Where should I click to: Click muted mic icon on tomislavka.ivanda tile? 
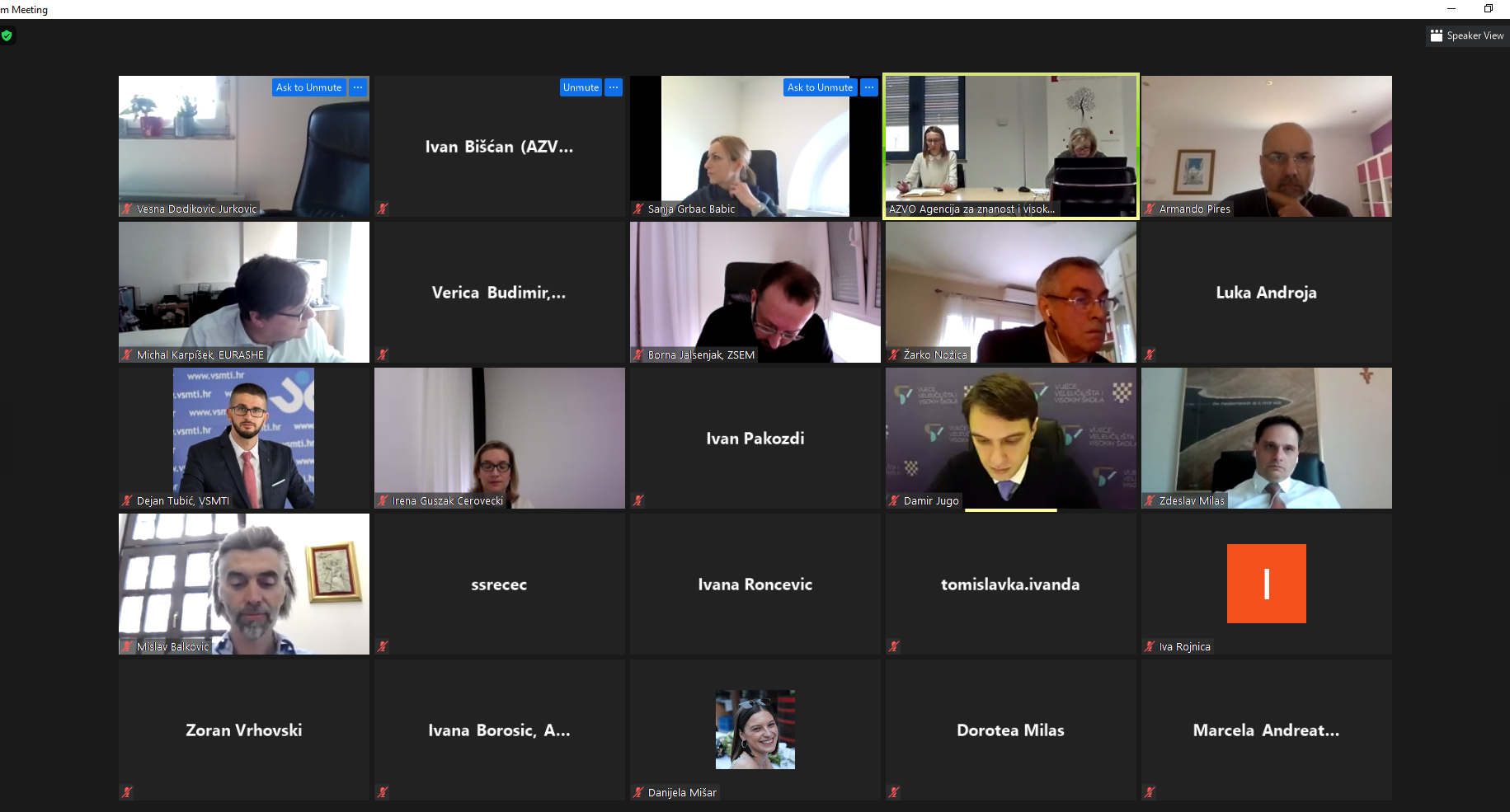(894, 646)
